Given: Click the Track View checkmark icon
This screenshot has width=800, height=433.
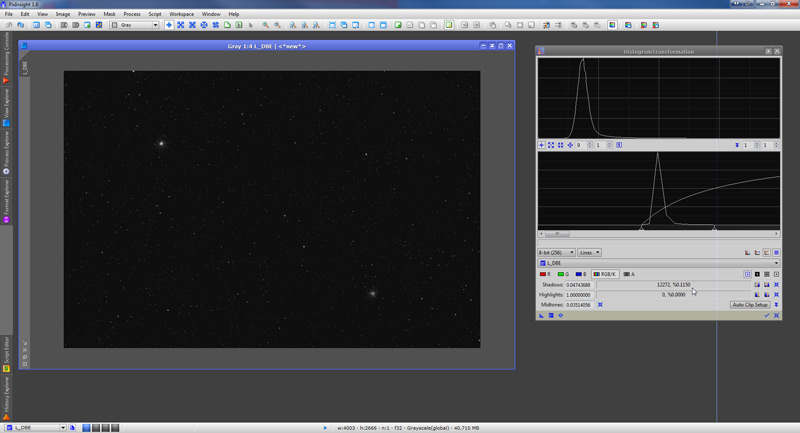Looking at the screenshot, I should tap(766, 316).
